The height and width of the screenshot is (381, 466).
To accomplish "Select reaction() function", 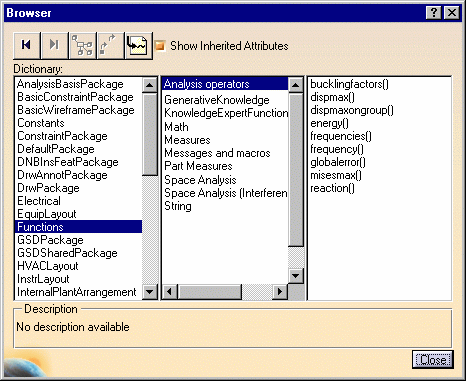I will (332, 188).
